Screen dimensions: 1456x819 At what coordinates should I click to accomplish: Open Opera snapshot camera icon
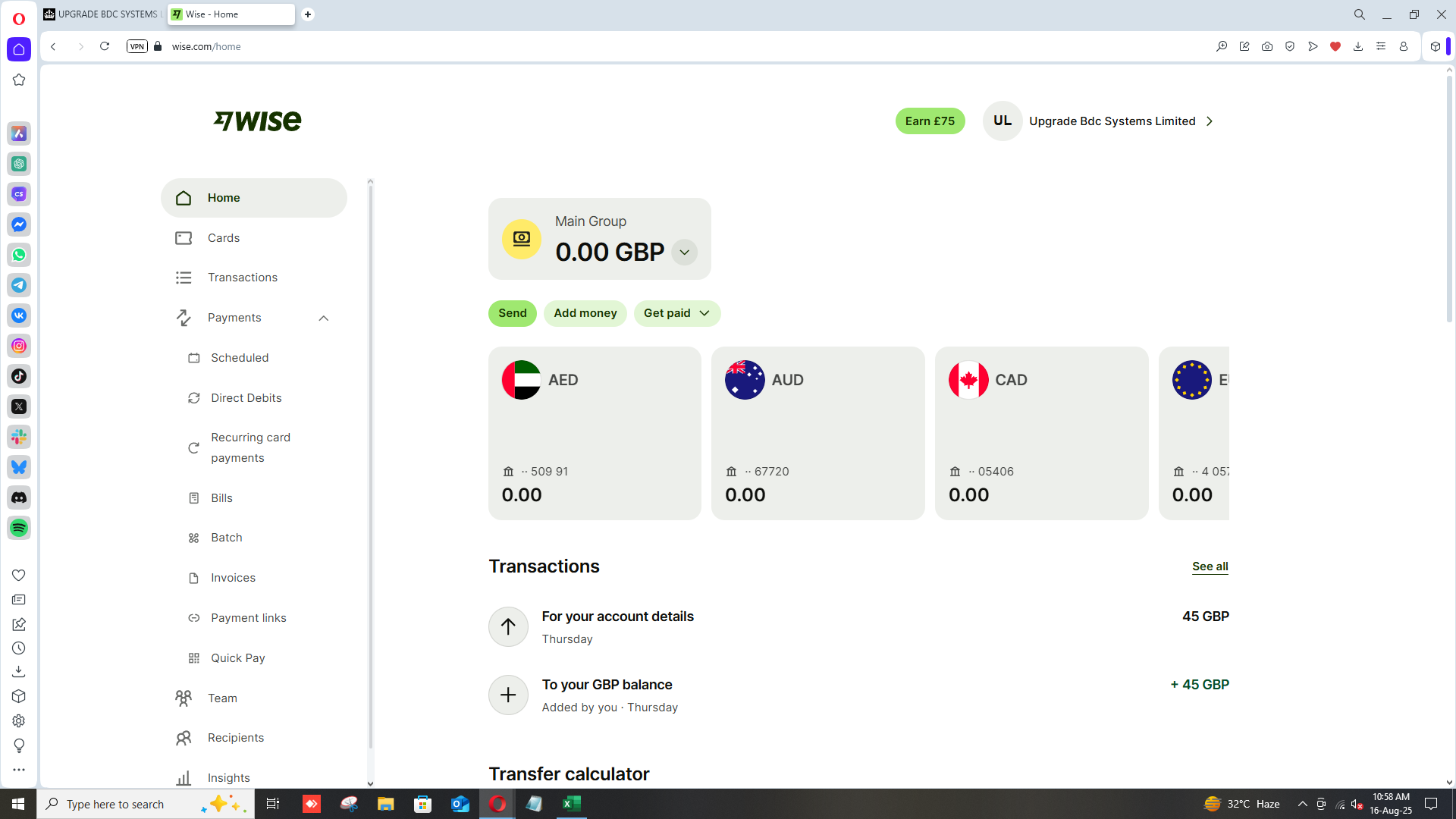[1267, 46]
